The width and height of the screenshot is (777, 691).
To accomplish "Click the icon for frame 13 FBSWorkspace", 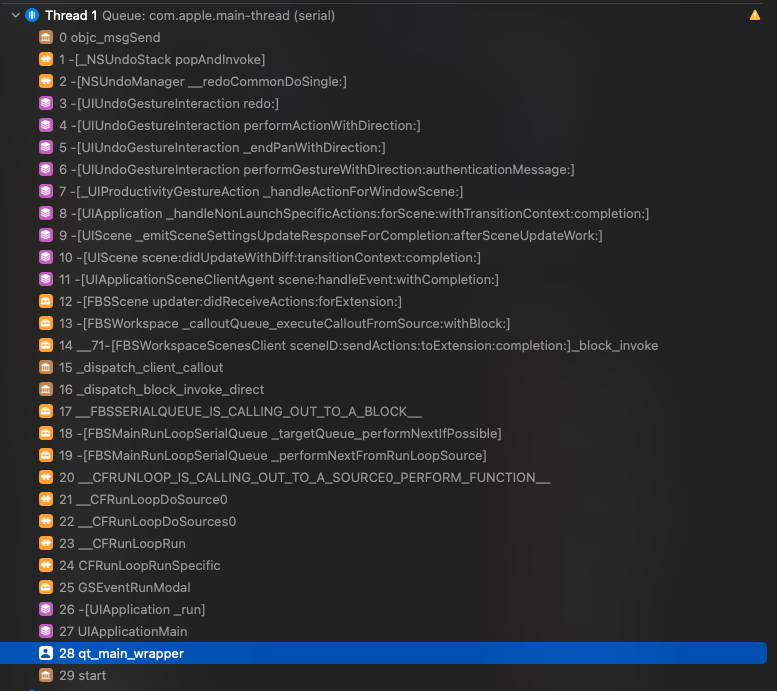I will pos(46,323).
